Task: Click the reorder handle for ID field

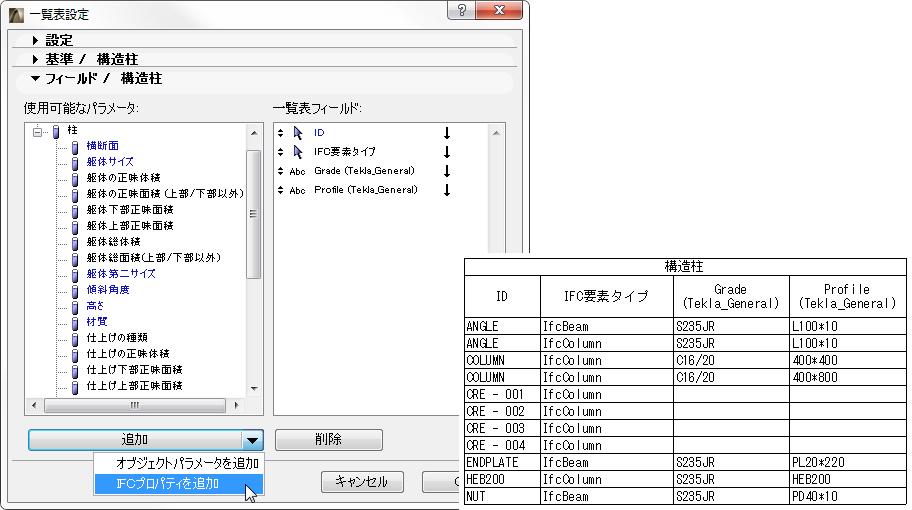Action: (280, 133)
